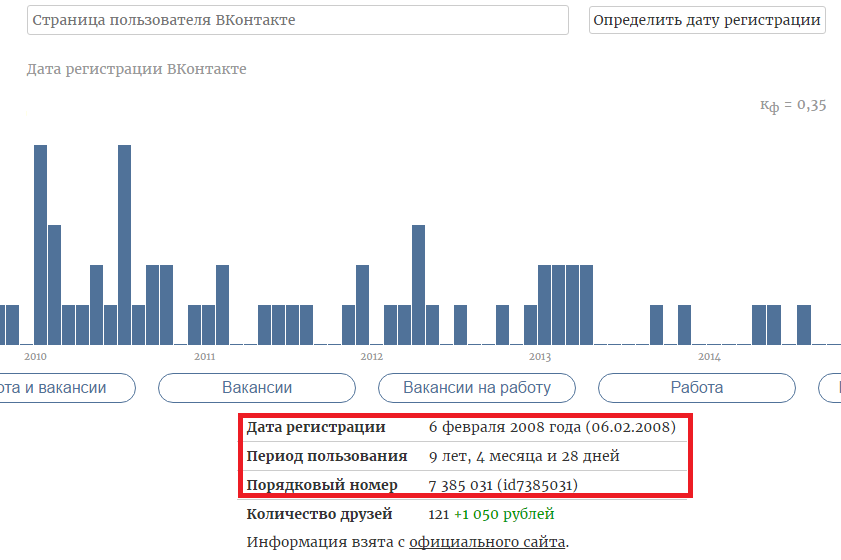841x560 pixels.
Task: Open the 'Вакансии' pill button
Action: click(257, 388)
